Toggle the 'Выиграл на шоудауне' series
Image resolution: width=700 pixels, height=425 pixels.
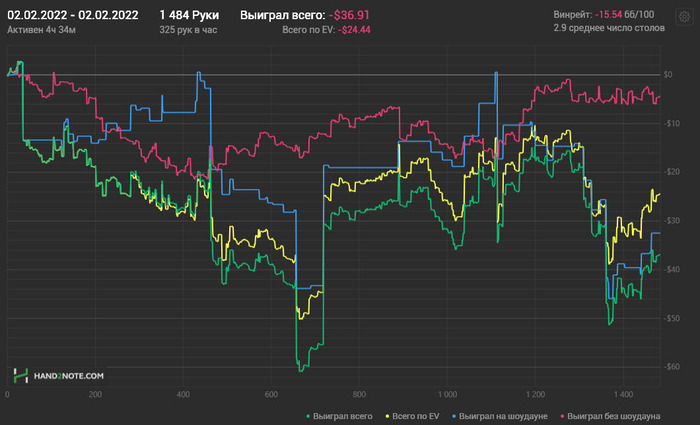[503, 416]
